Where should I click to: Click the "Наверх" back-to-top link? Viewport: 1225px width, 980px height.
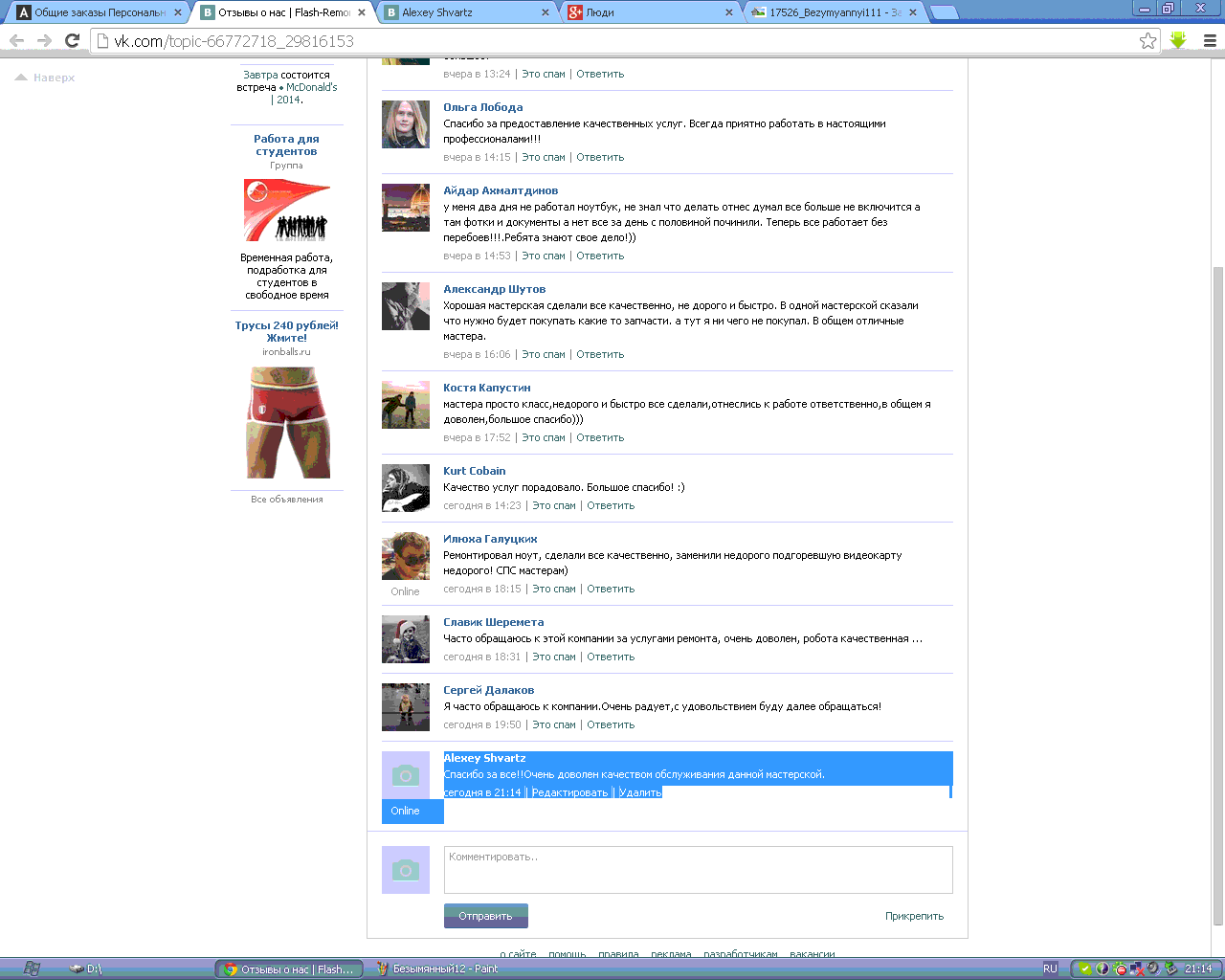click(45, 78)
